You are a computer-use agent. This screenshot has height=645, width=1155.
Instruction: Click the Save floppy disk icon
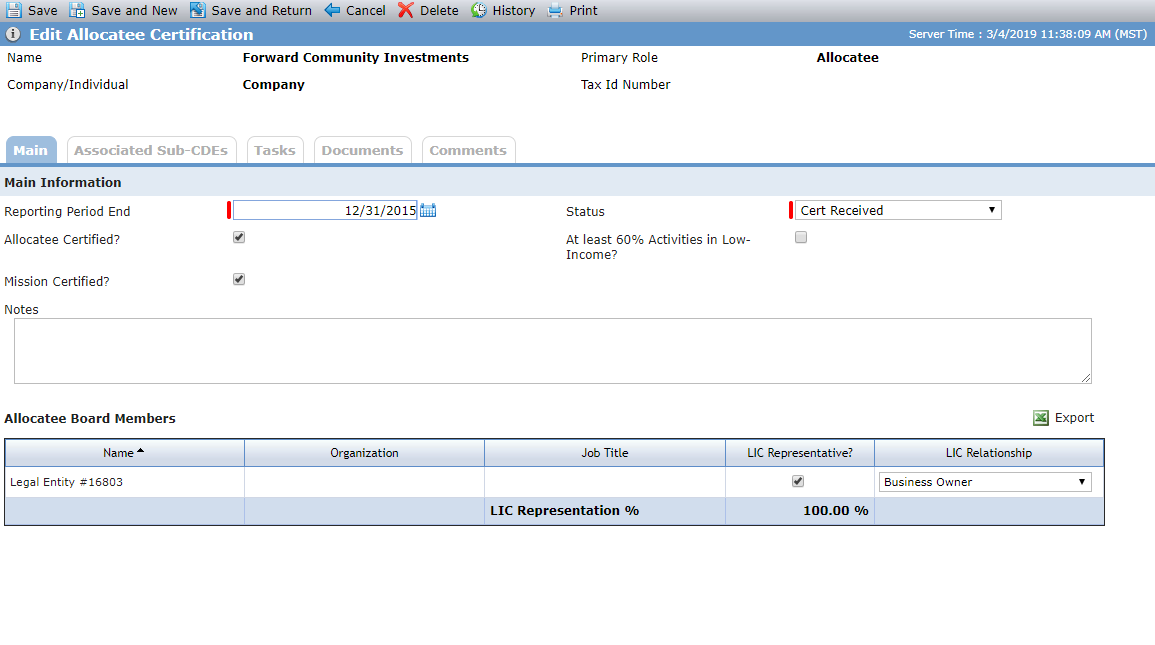pos(13,10)
